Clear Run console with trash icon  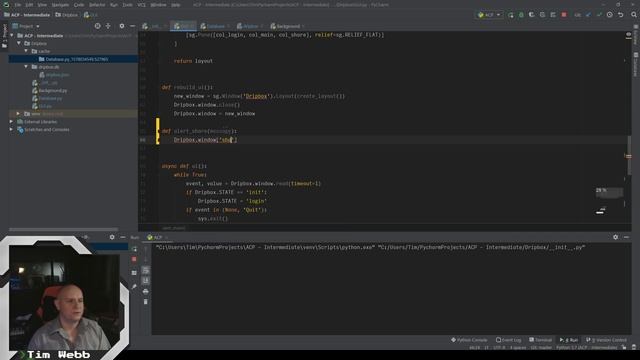[x=146, y=302]
